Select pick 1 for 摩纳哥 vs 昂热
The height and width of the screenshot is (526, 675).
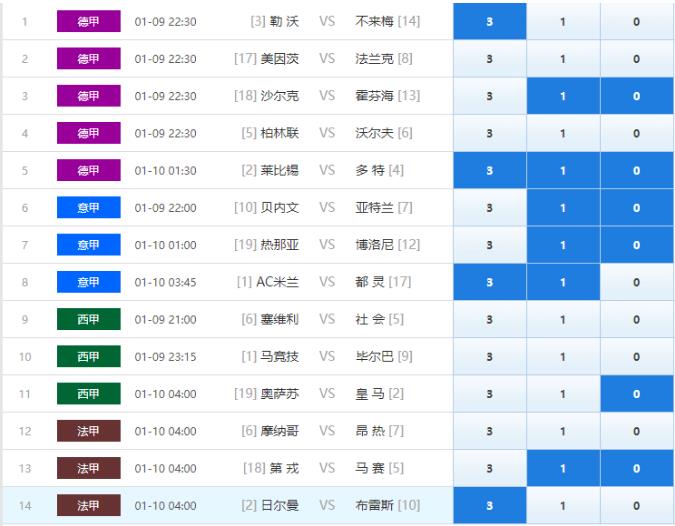coord(563,431)
